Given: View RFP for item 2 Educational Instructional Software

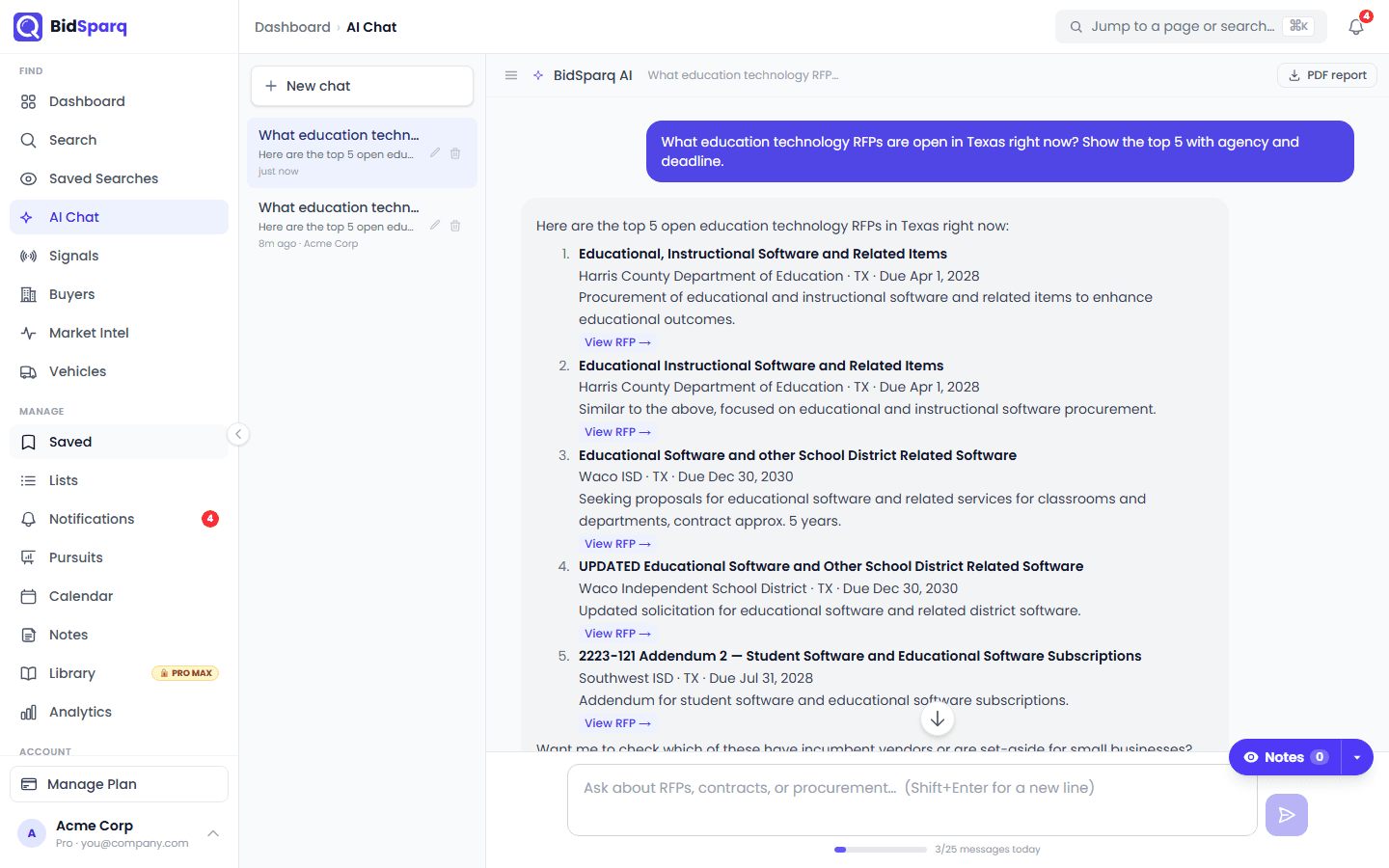Looking at the screenshot, I should [617, 432].
